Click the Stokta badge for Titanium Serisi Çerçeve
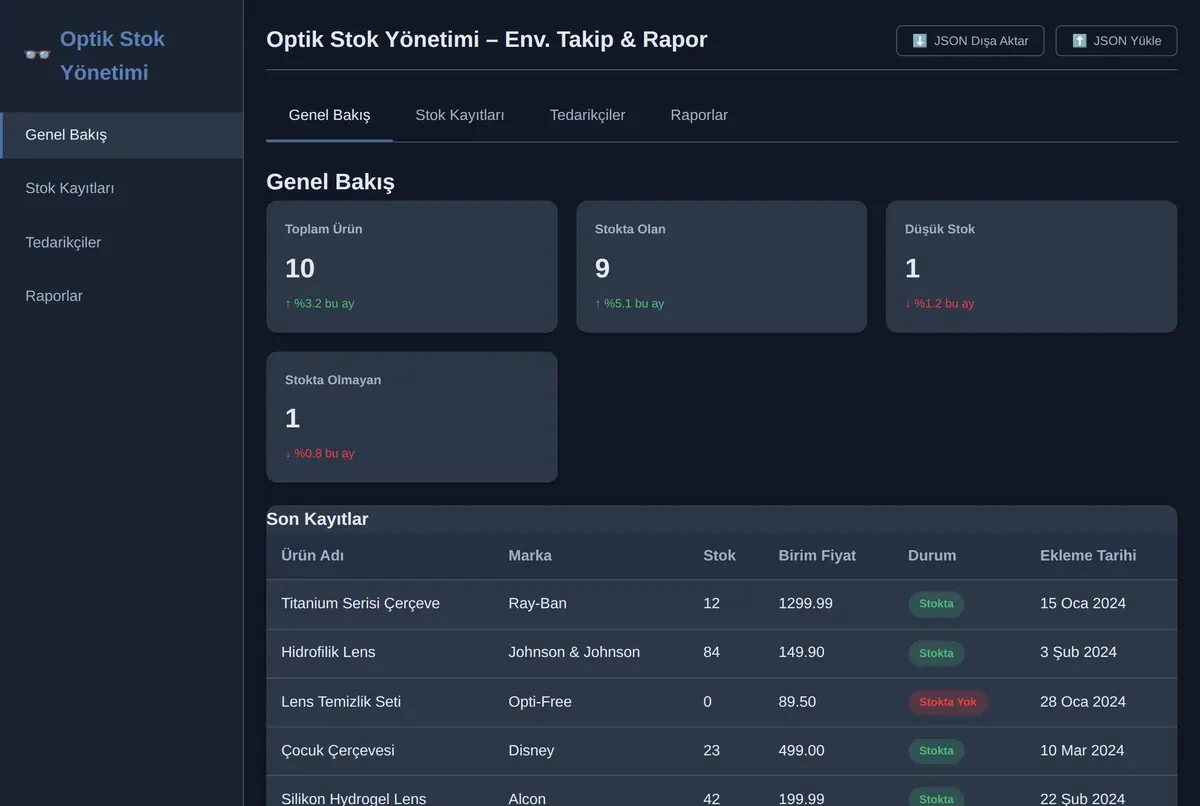1200x806 pixels. 936,604
